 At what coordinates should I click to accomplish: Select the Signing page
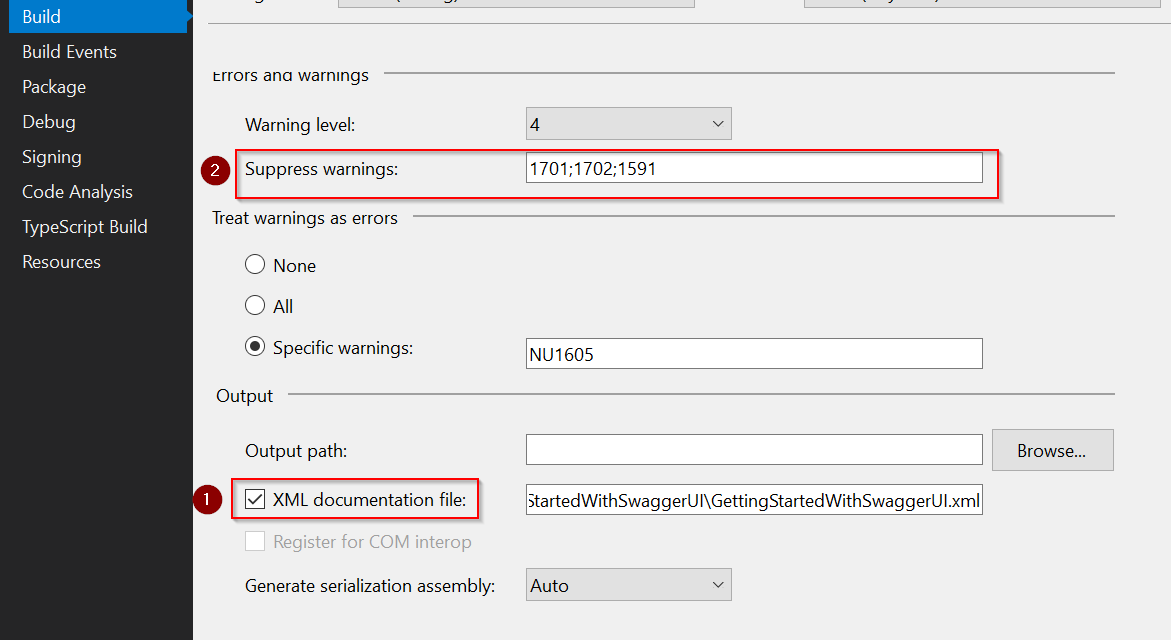[x=52, y=157]
